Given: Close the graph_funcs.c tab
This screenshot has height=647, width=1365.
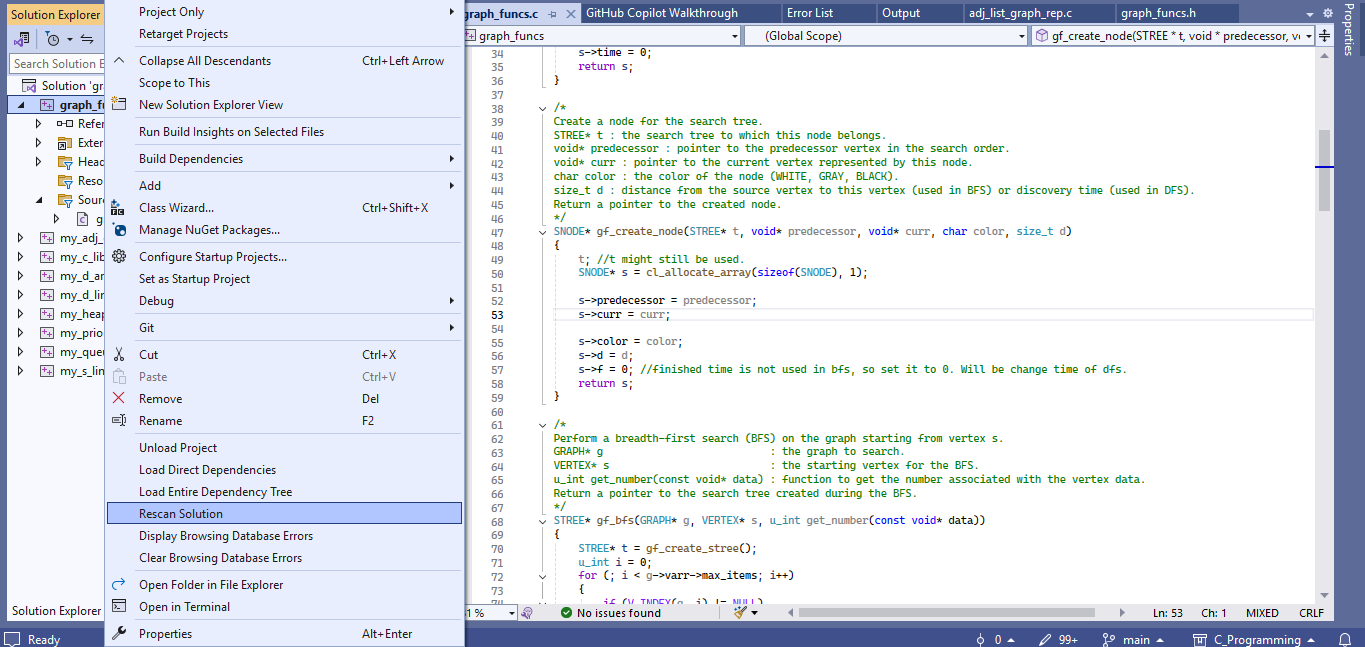Looking at the screenshot, I should tap(571, 14).
